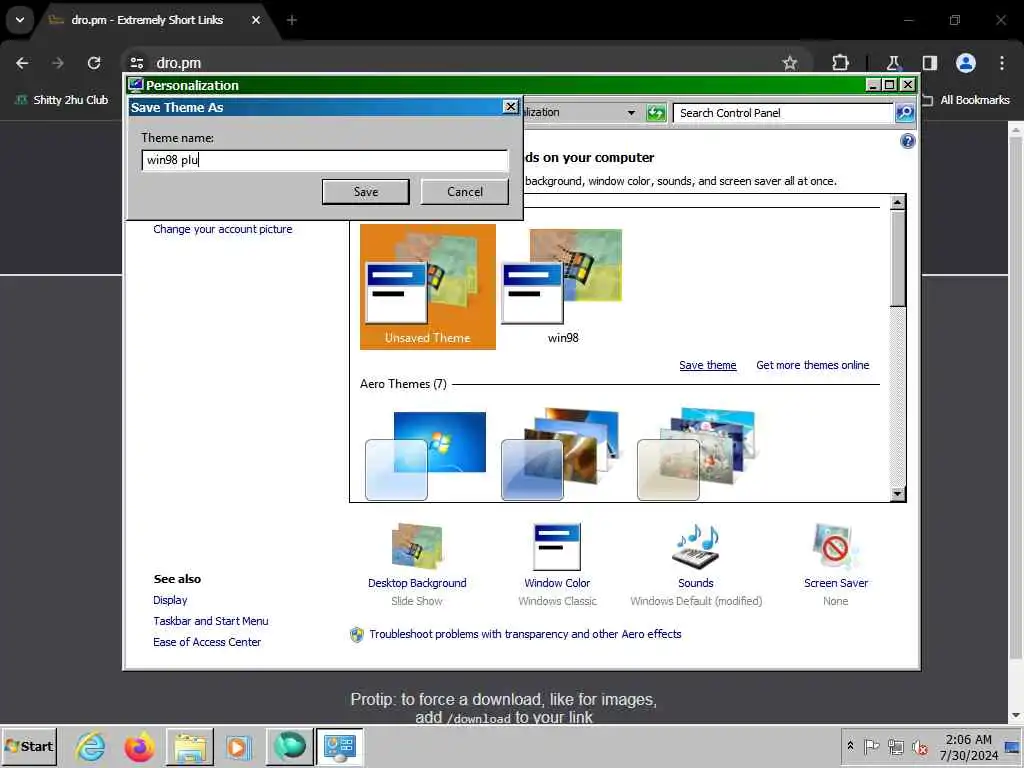The image size is (1024, 768).
Task: Open Get more themes online link
Action: click(812, 365)
